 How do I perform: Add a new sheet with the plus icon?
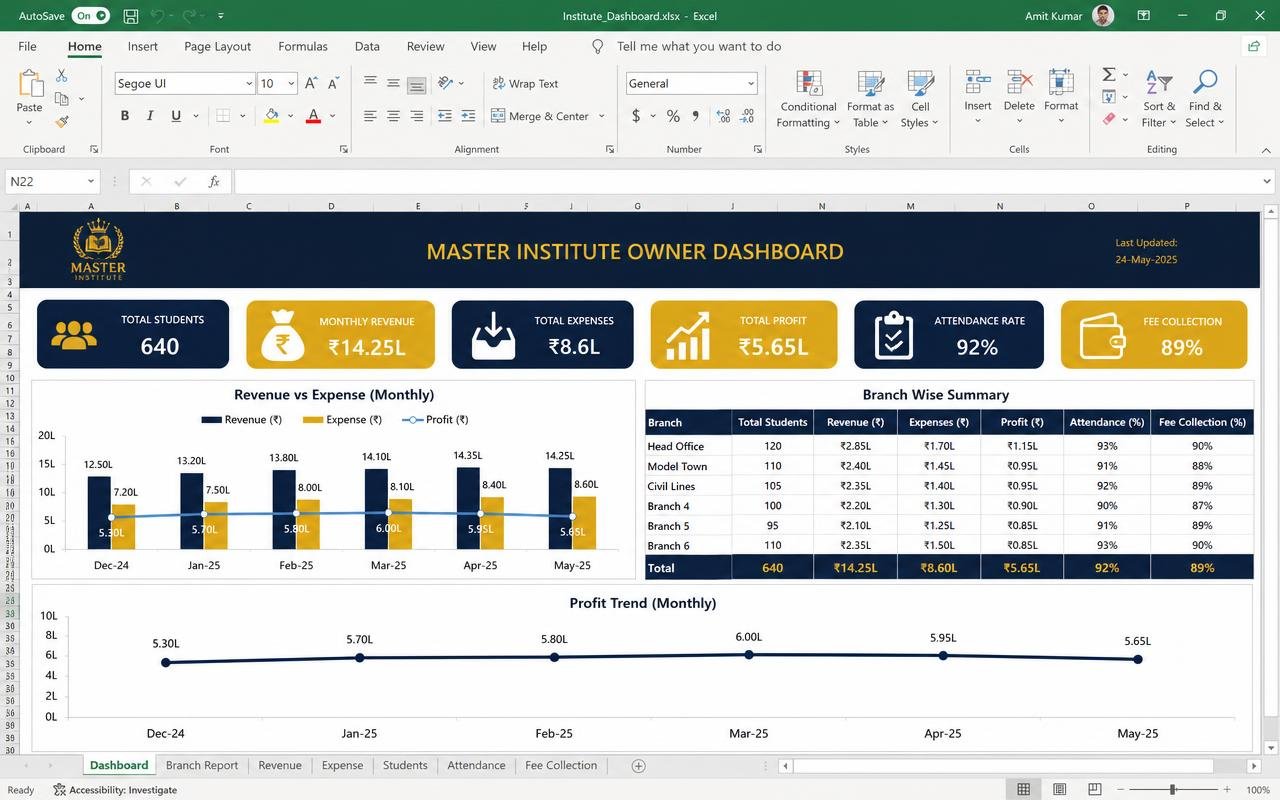pos(638,766)
